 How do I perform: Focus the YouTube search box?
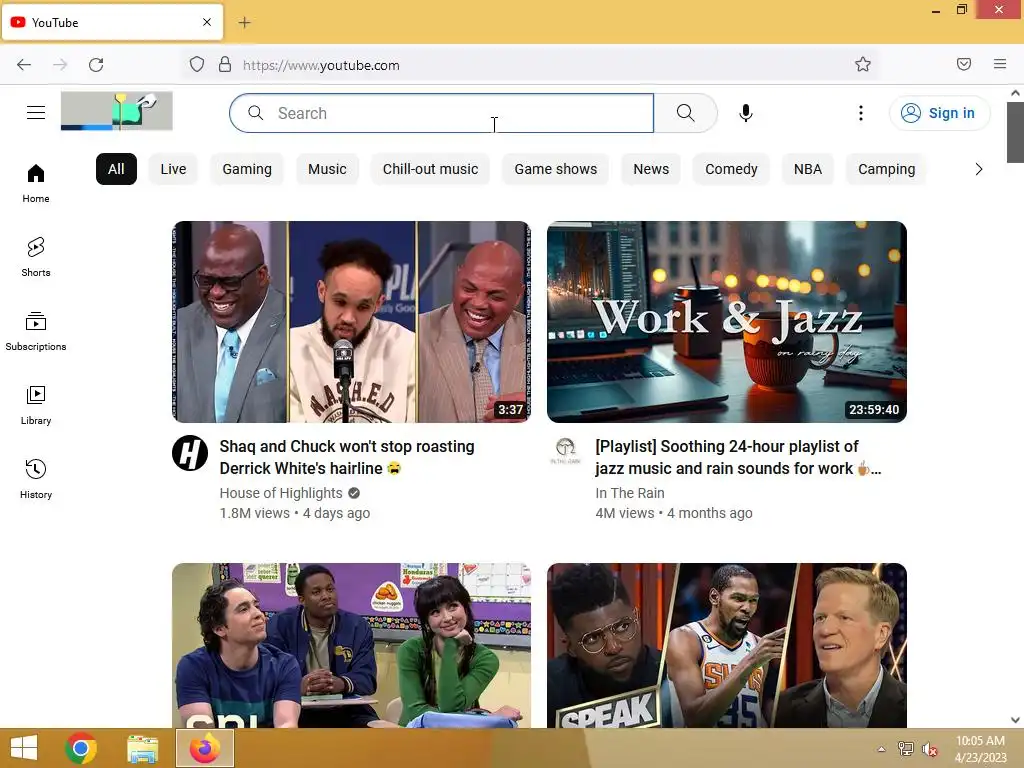tap(441, 113)
